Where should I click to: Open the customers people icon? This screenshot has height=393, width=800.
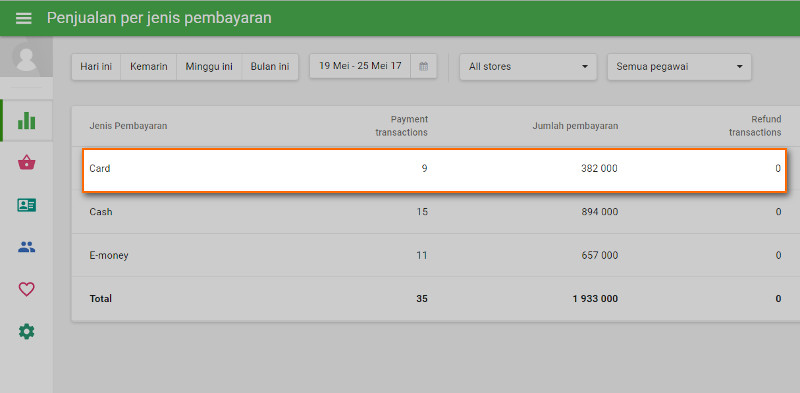27,248
